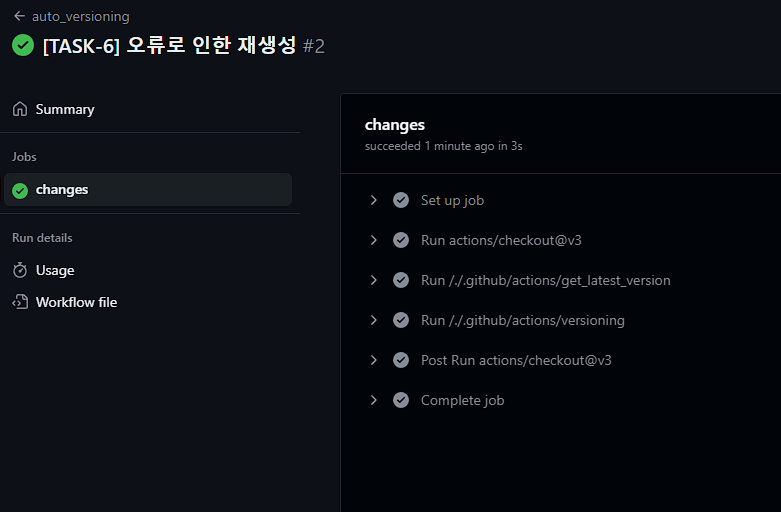Expand the Set up job step
The height and width of the screenshot is (512, 781).
click(374, 200)
